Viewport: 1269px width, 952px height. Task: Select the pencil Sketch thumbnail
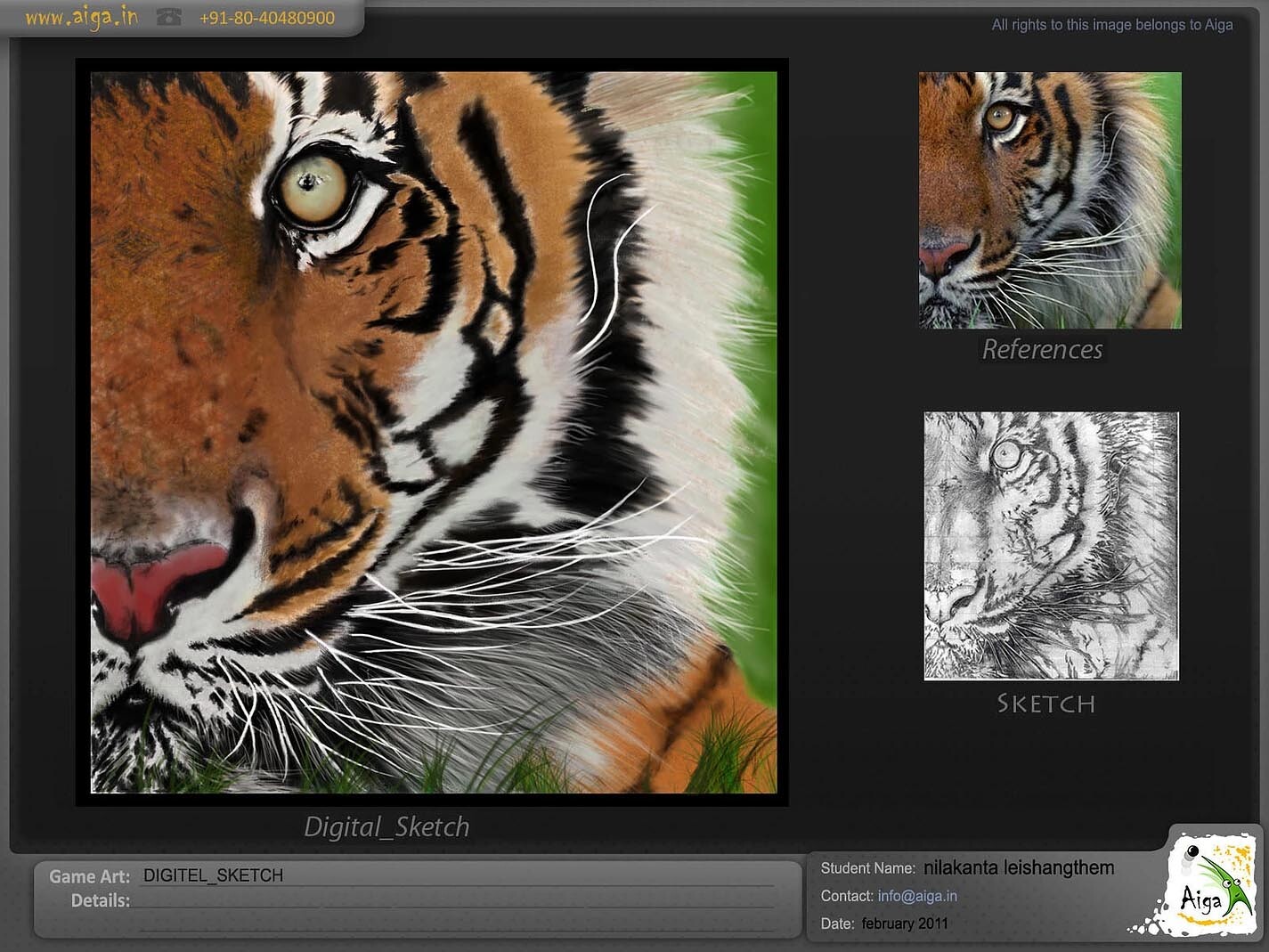1051,546
